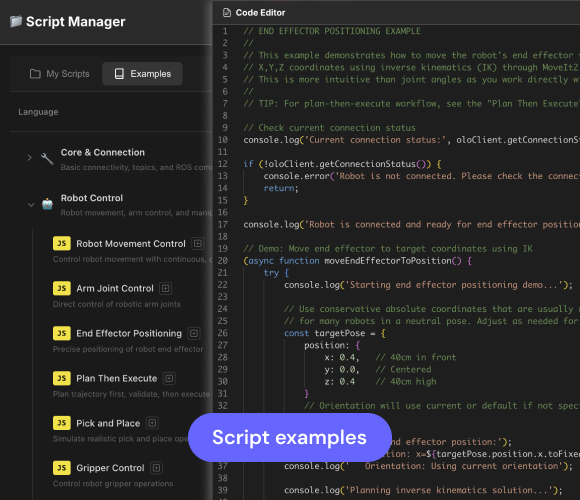Viewport: 580px width, 500px height.
Task: Open the Gripper Control example script
Action: pyautogui.click(x=110, y=468)
